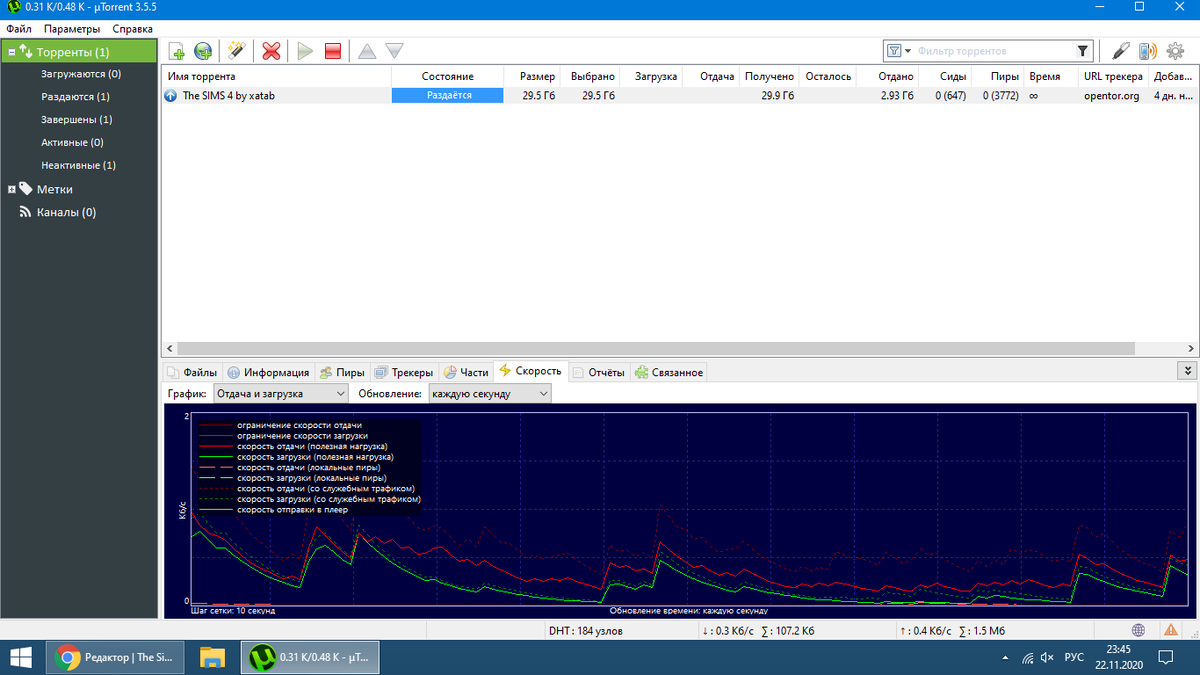Switch to the µTorrent taskbar button
The height and width of the screenshot is (675, 1200).
point(310,657)
